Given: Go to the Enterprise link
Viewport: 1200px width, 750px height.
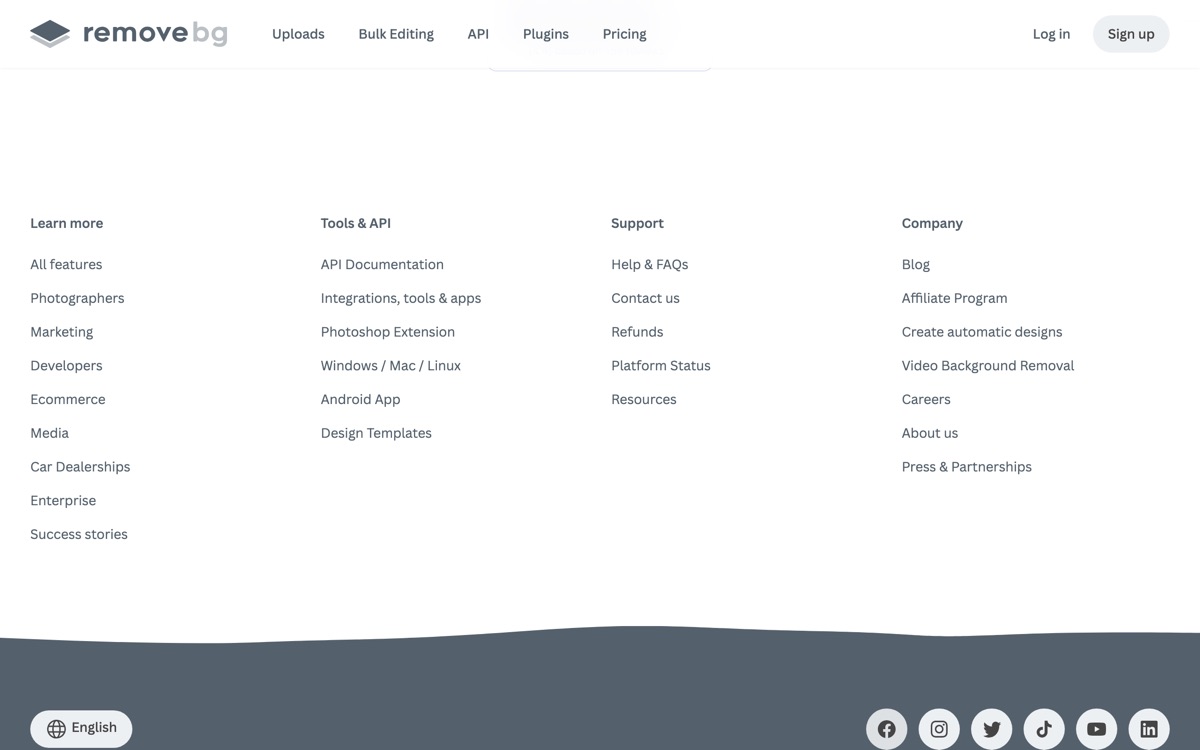Looking at the screenshot, I should coord(63,501).
